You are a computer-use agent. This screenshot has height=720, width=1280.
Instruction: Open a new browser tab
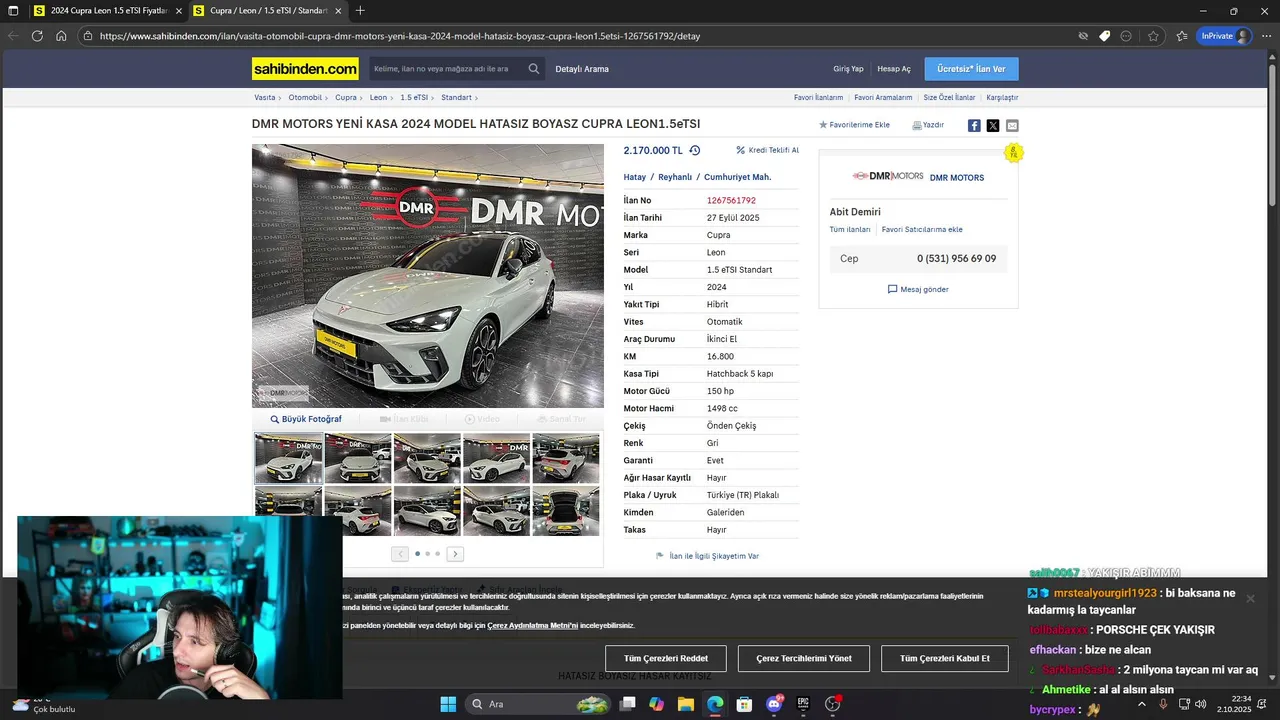pyautogui.click(x=360, y=11)
